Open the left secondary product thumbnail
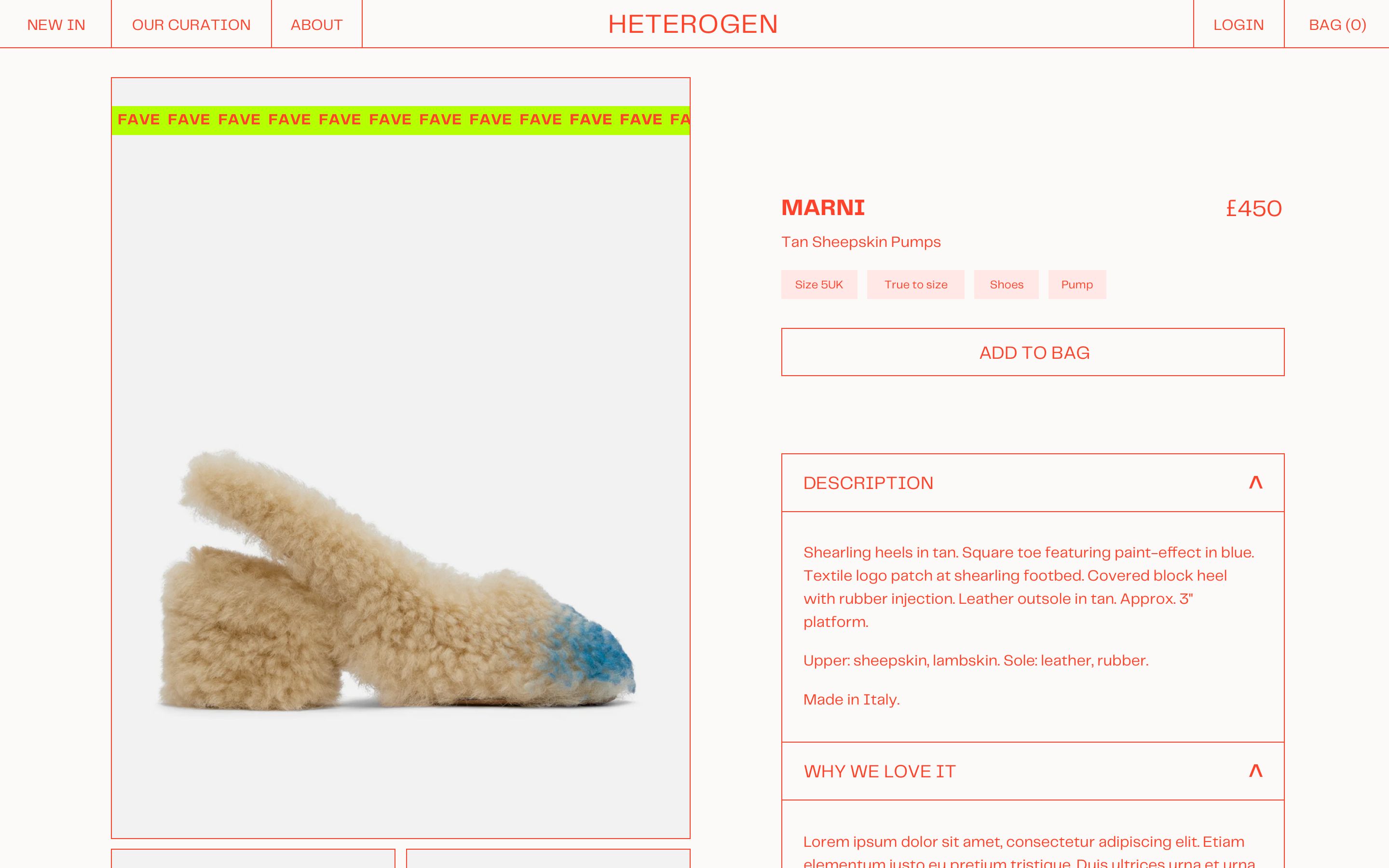Viewport: 1389px width, 868px height. pyautogui.click(x=253, y=858)
